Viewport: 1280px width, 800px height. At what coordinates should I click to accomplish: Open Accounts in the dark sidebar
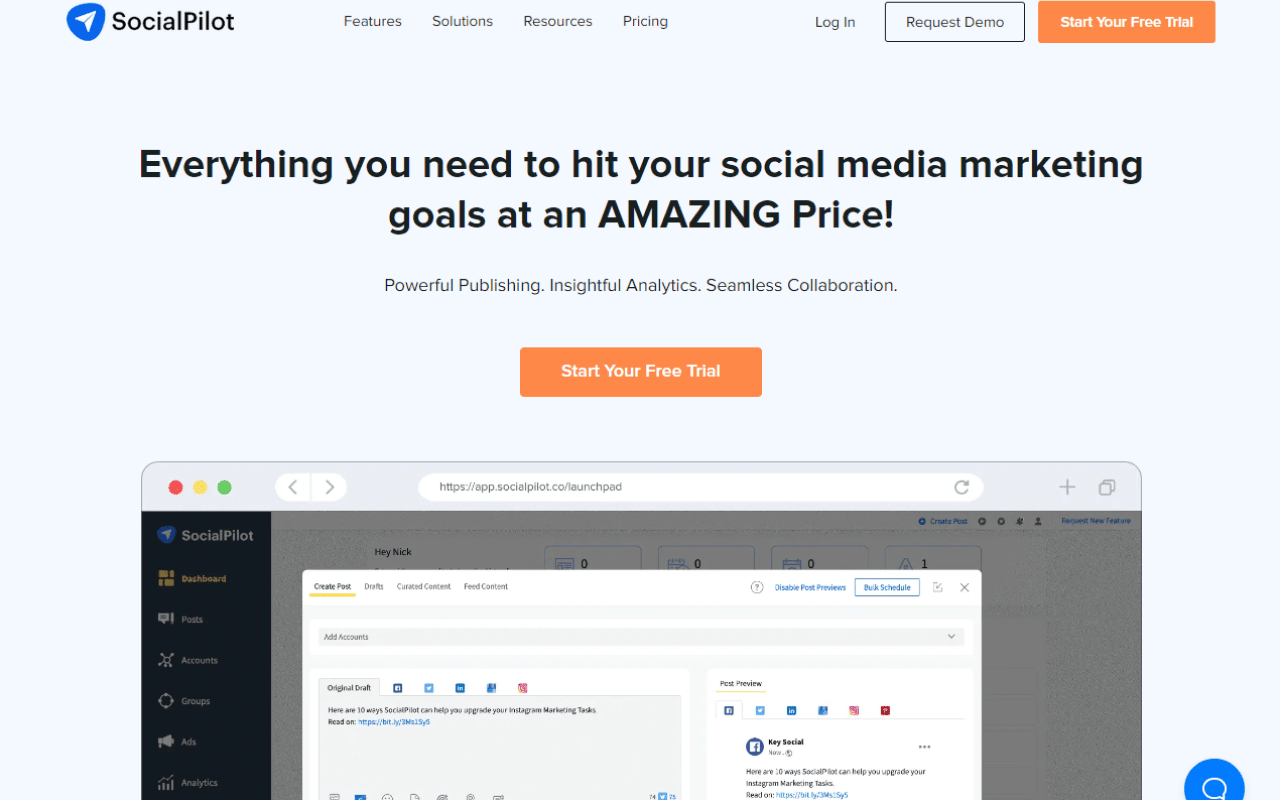point(188,660)
